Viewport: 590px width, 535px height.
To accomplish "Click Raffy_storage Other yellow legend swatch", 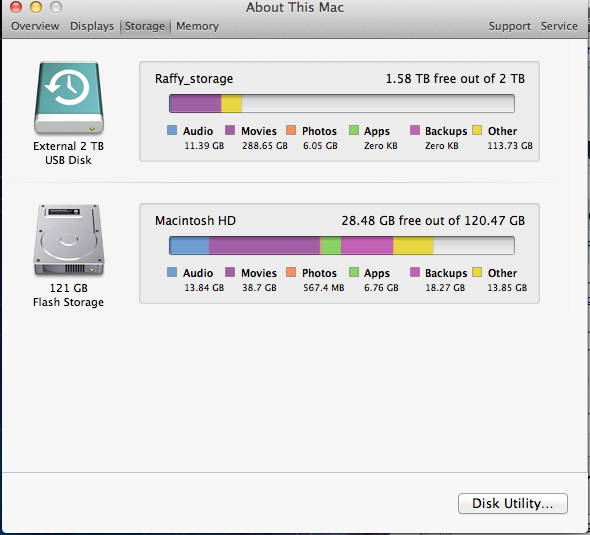I will click(477, 130).
